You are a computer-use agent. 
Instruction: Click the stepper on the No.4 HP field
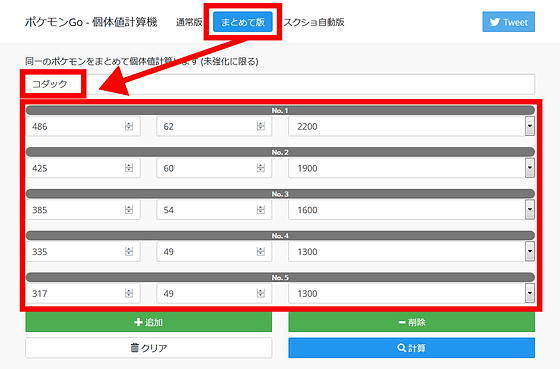[261, 251]
